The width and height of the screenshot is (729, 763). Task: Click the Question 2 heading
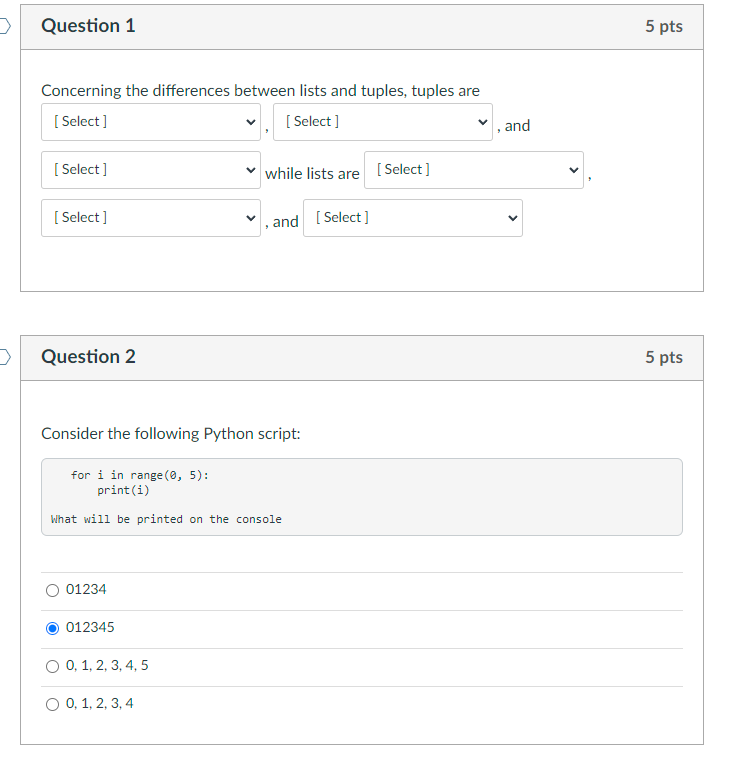(x=88, y=357)
